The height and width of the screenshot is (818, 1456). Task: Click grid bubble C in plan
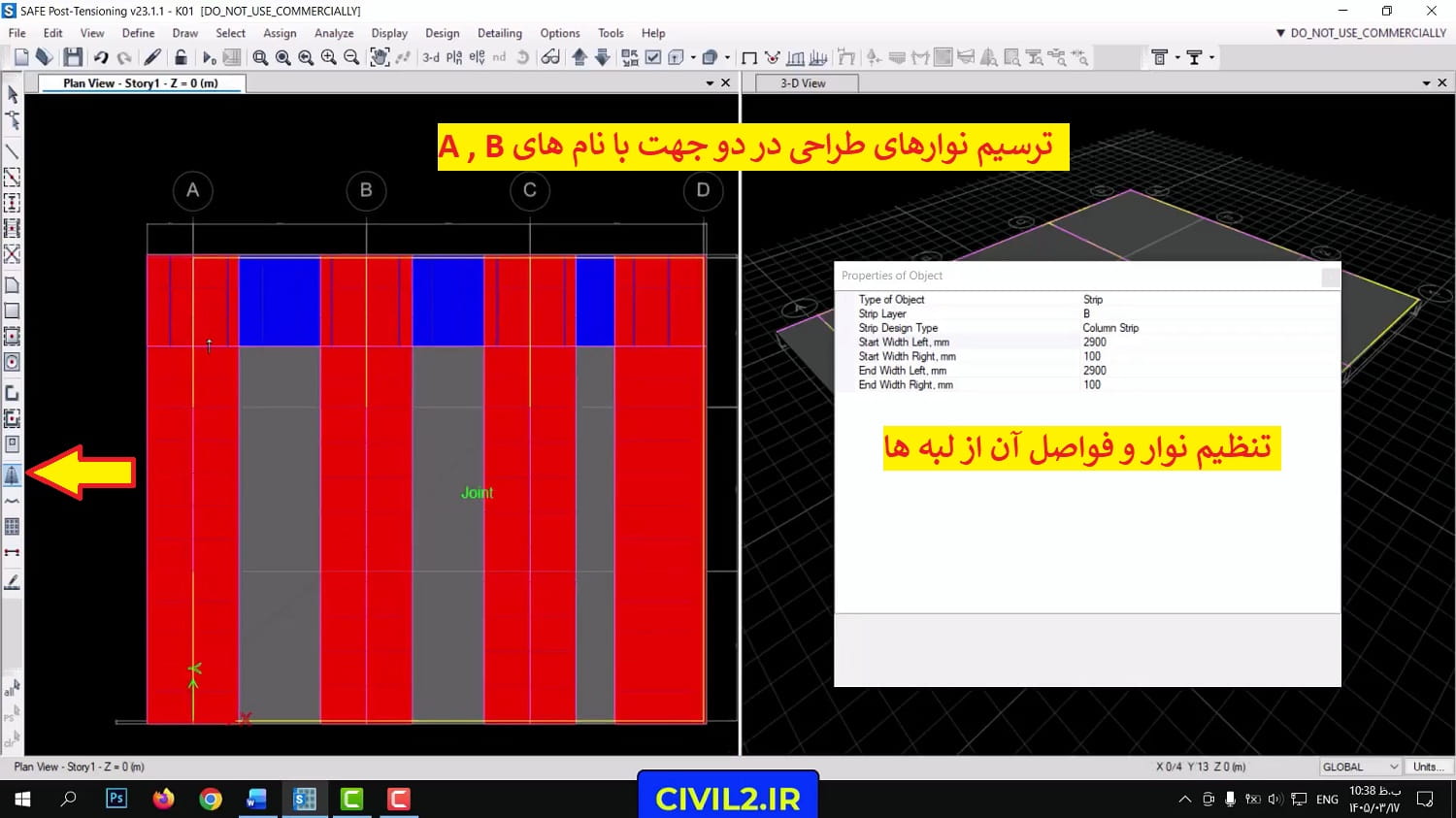530,190
